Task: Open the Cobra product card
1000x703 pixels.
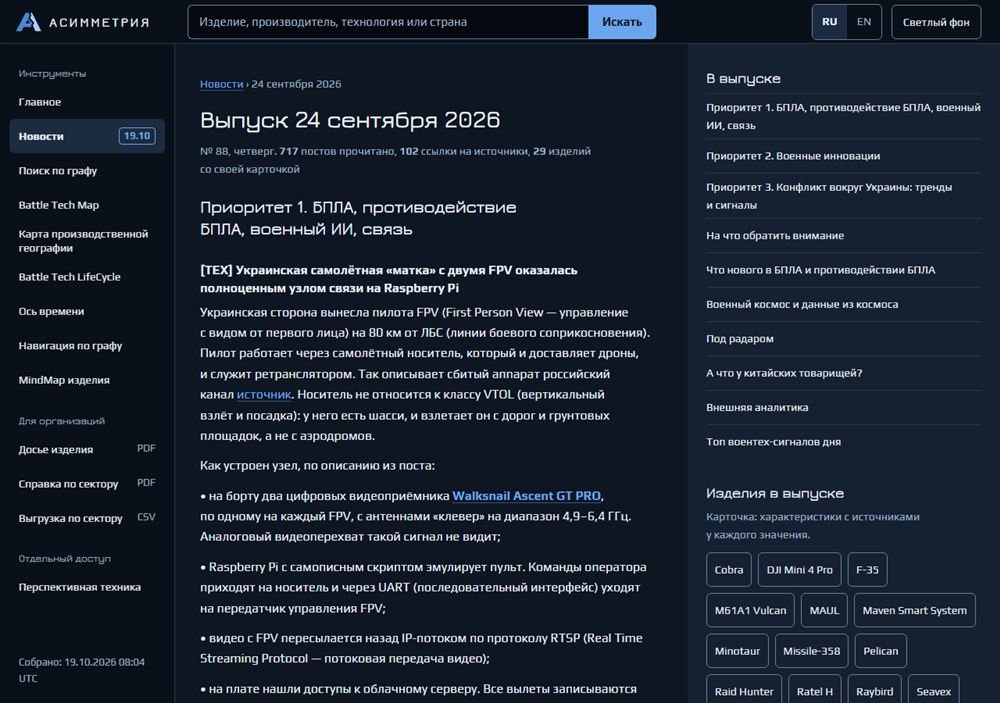Action: point(729,570)
